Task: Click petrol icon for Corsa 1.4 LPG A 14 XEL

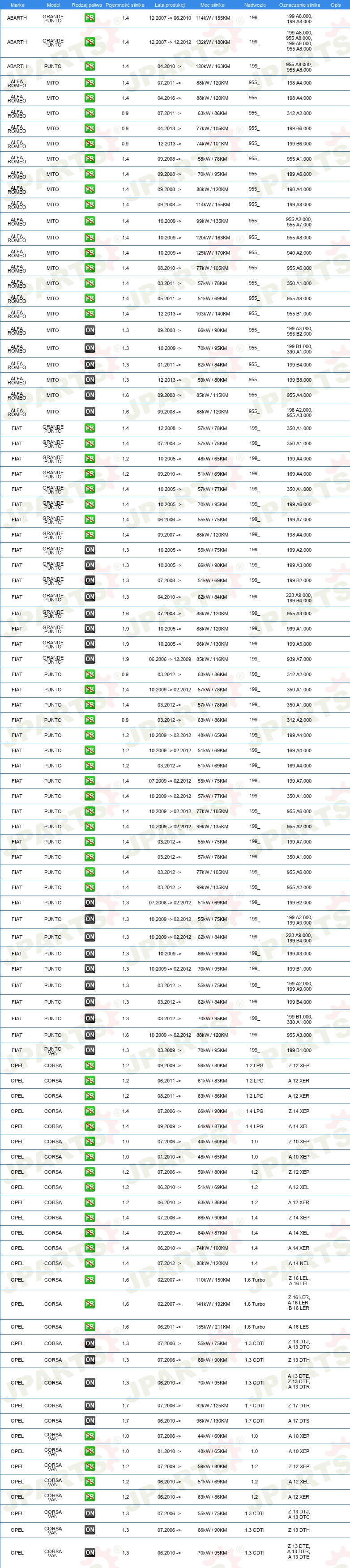Action: tap(90, 1126)
